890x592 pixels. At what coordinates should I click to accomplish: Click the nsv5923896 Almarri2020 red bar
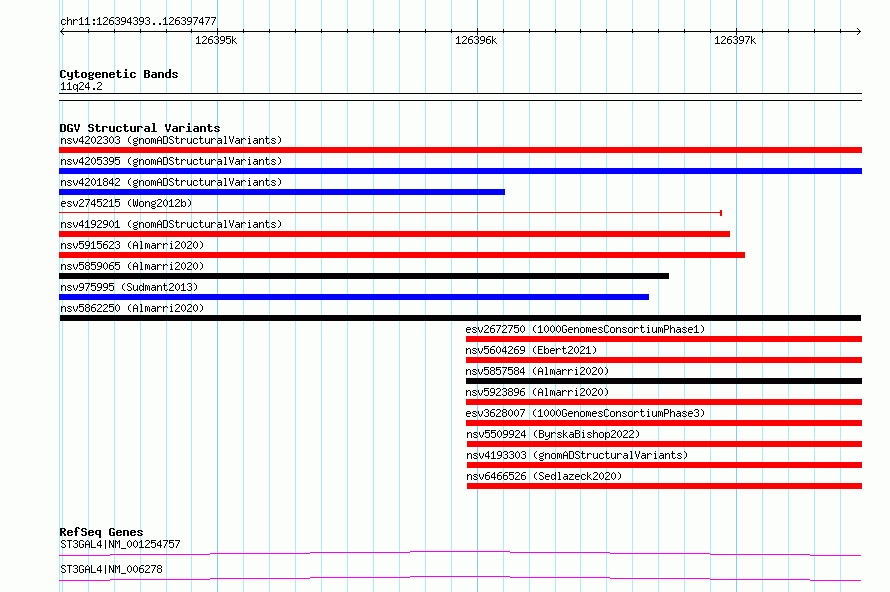(x=664, y=402)
